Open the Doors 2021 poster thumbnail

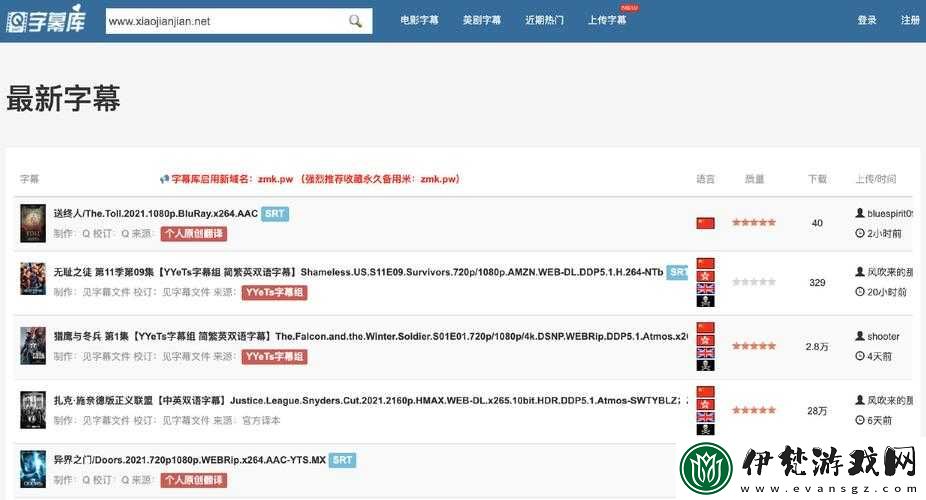[32, 469]
